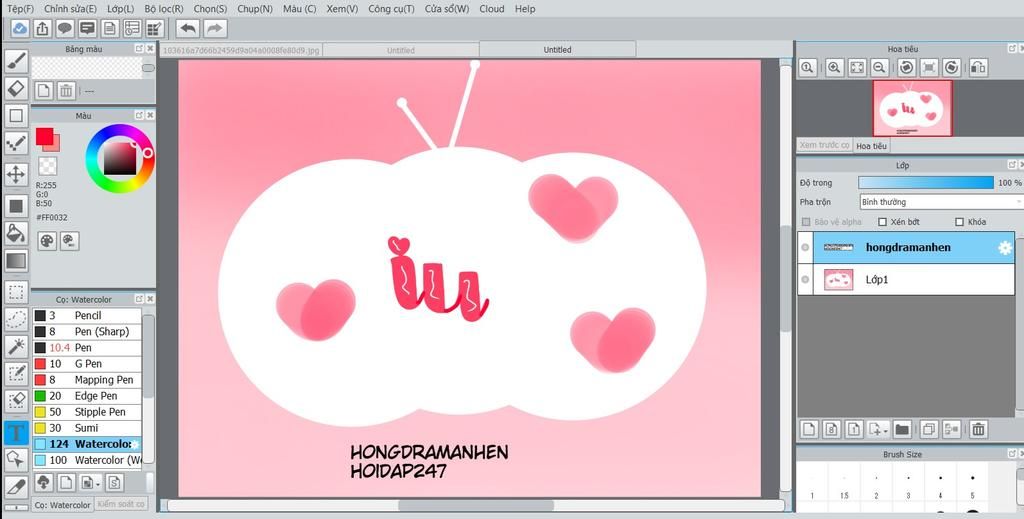Download brush from cloud icon
The width and height of the screenshot is (1024, 519).
(43, 482)
